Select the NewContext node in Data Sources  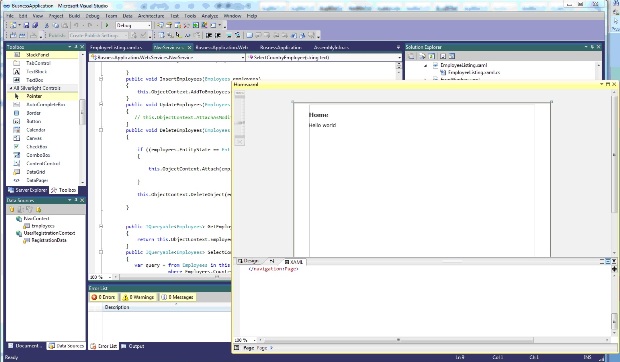(x=36, y=219)
